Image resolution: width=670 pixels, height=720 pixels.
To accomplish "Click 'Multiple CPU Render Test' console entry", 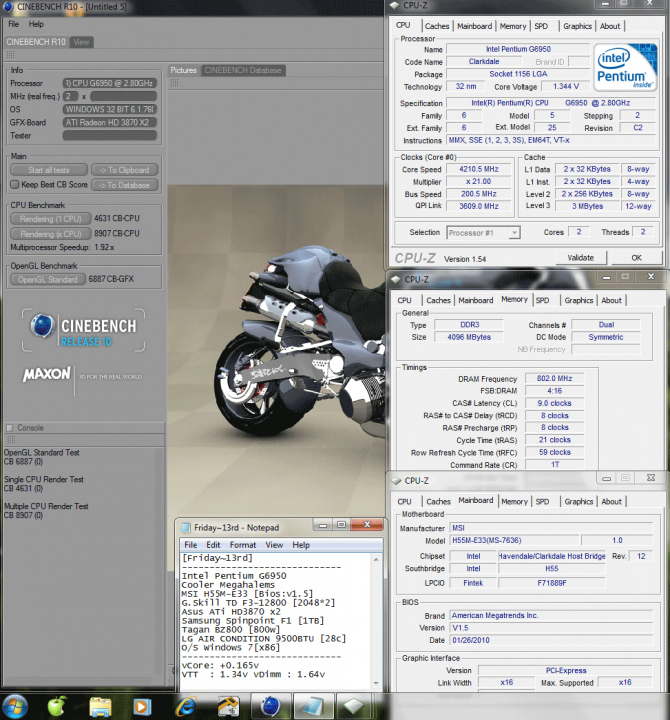I will point(46,506).
